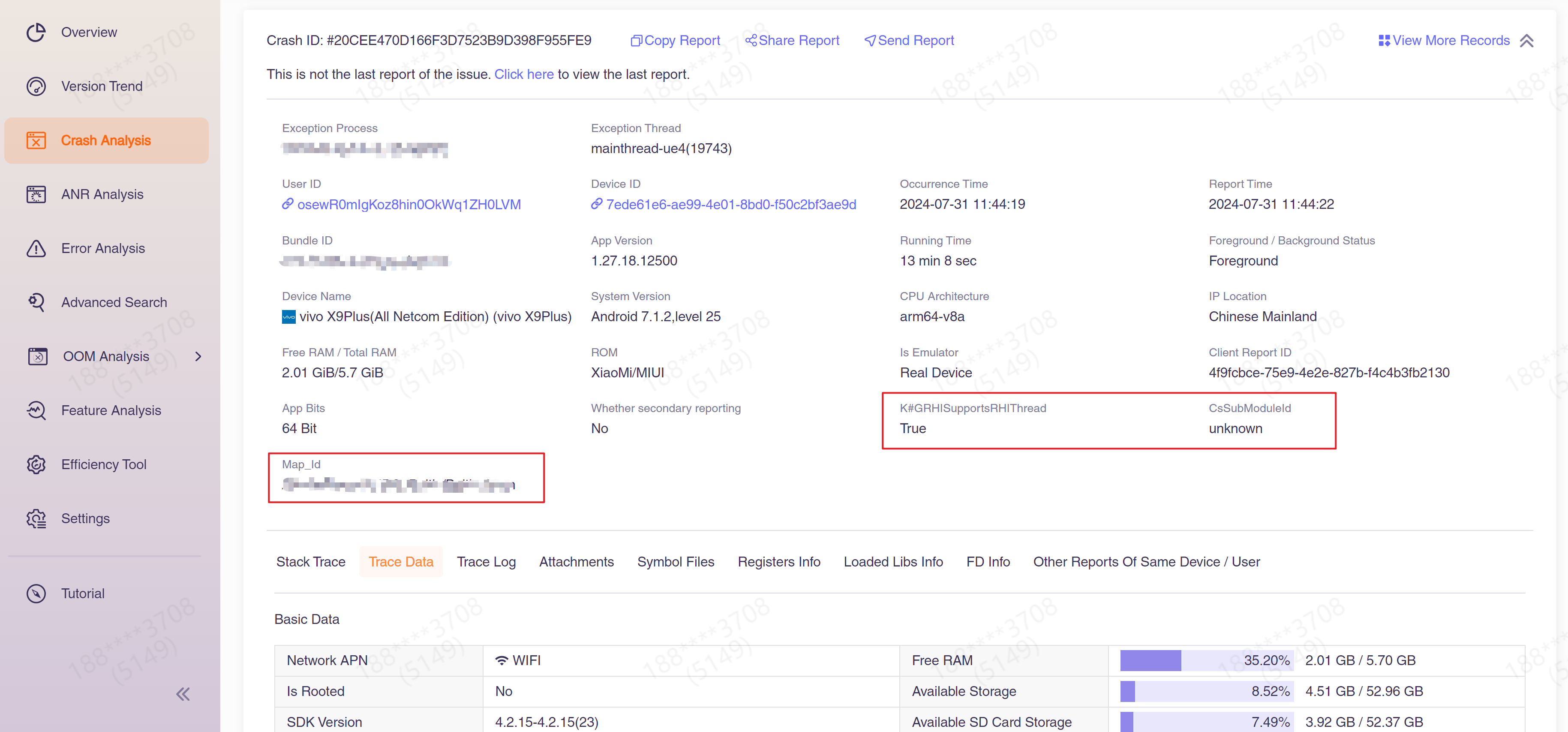This screenshot has width=1568, height=732.
Task: Click the blurred Map_Id value
Action: pos(398,485)
